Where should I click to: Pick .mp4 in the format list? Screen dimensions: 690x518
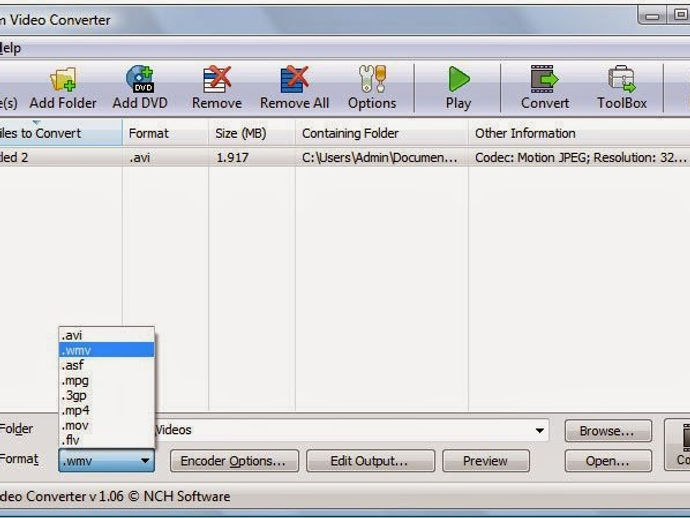coord(106,410)
